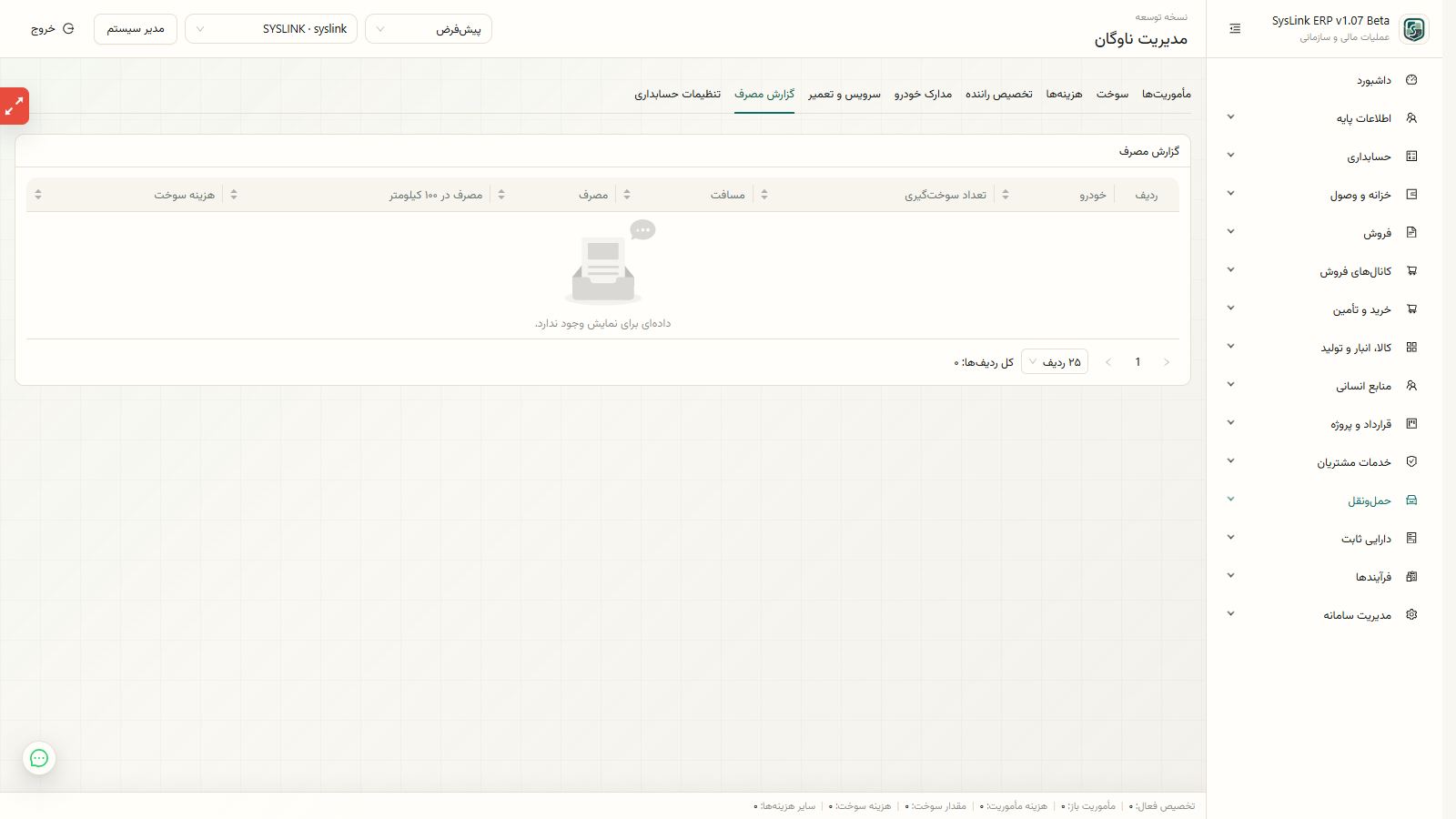This screenshot has width=1456, height=819.
Task: Toggle sort on خودرو column
Action: point(1006,195)
